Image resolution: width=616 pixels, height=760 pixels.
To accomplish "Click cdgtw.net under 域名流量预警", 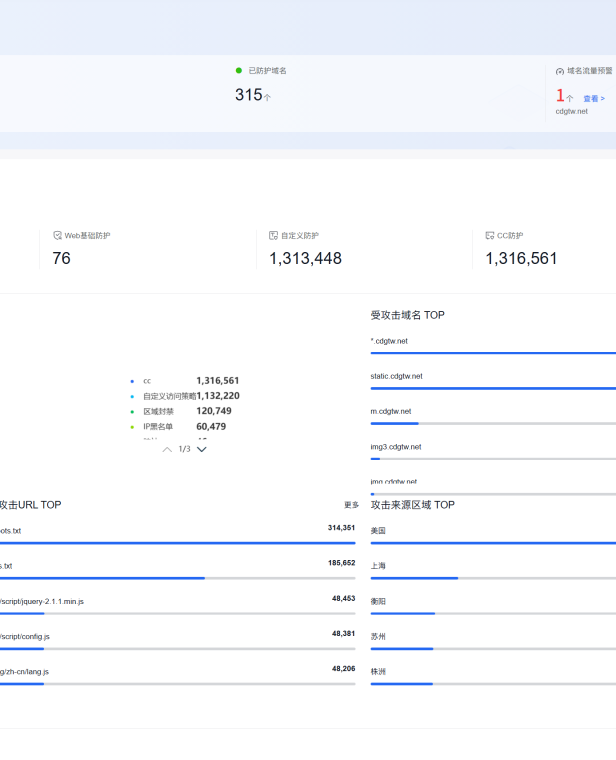I will point(571,111).
